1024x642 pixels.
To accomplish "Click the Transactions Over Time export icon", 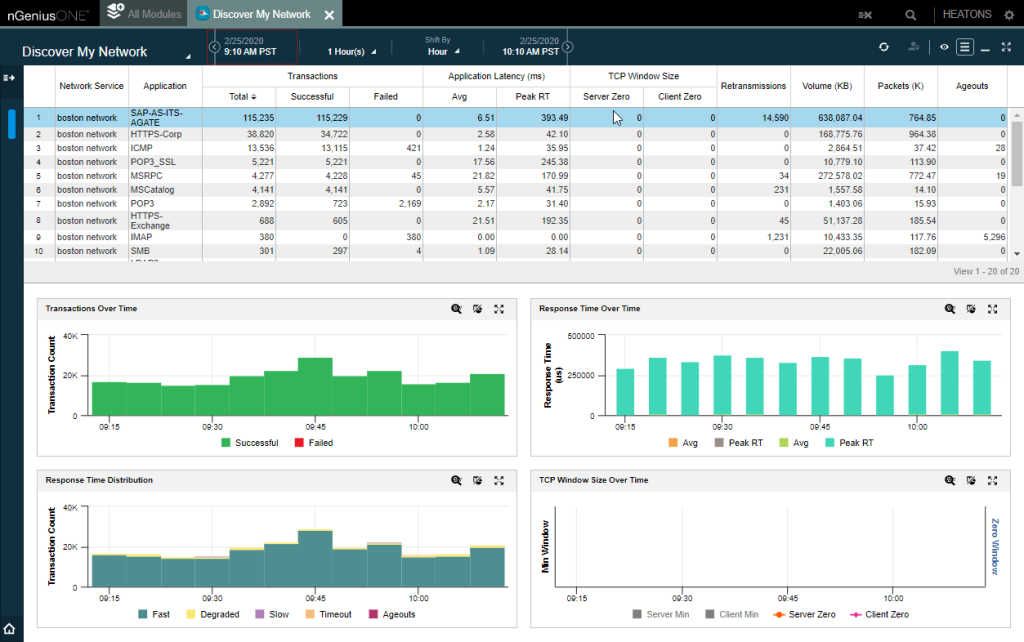I will [x=477, y=309].
